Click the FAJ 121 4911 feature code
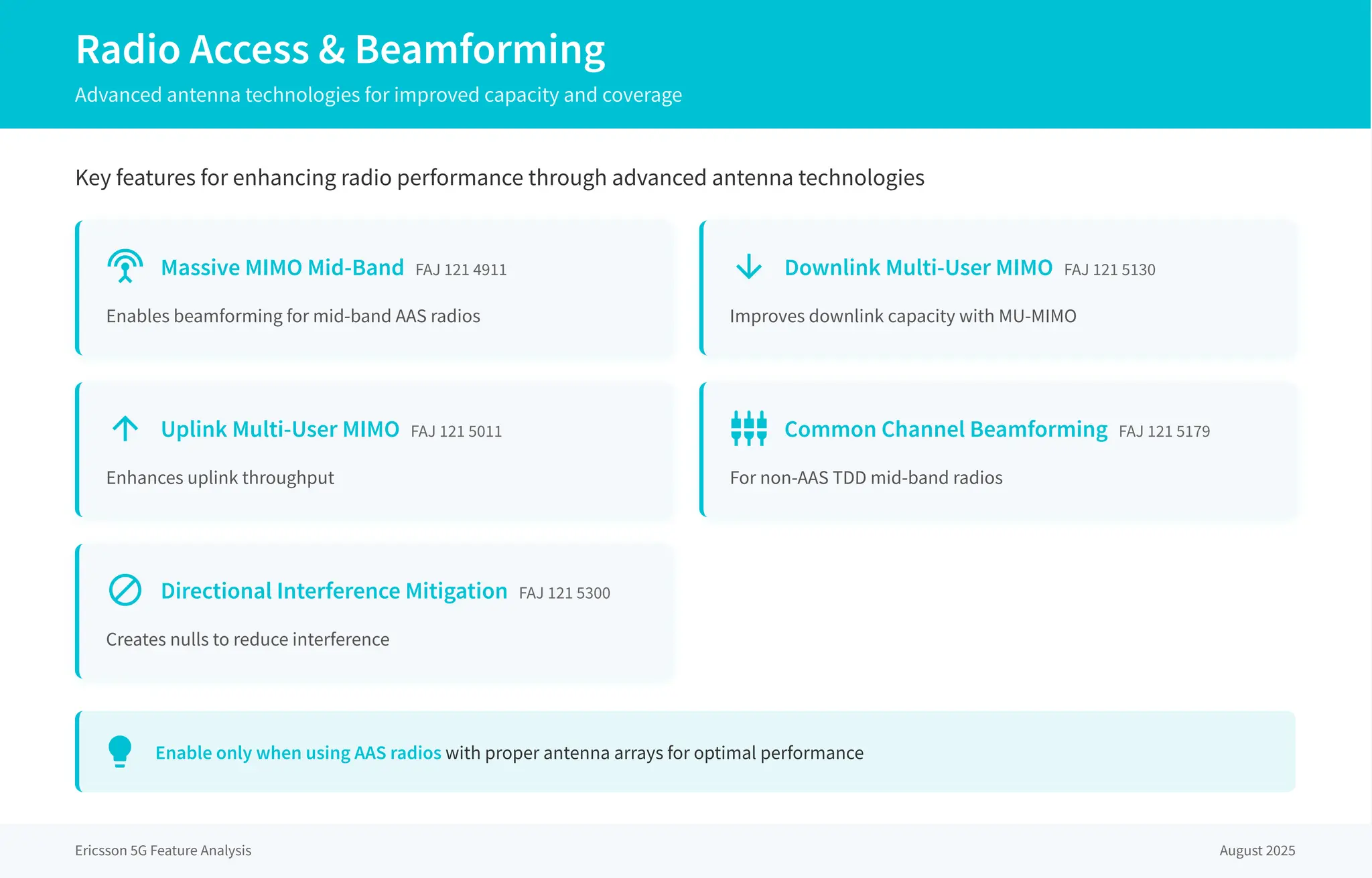This screenshot has width=1372, height=878. [x=461, y=270]
